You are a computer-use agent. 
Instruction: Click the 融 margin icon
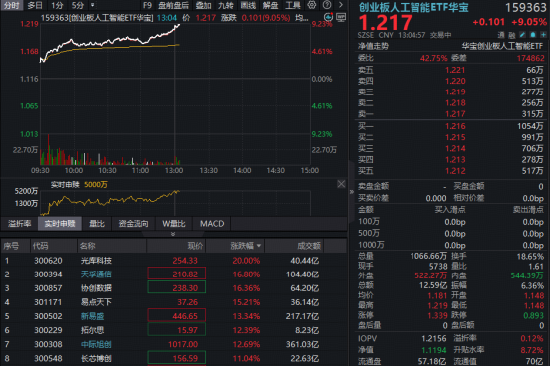tap(512, 35)
